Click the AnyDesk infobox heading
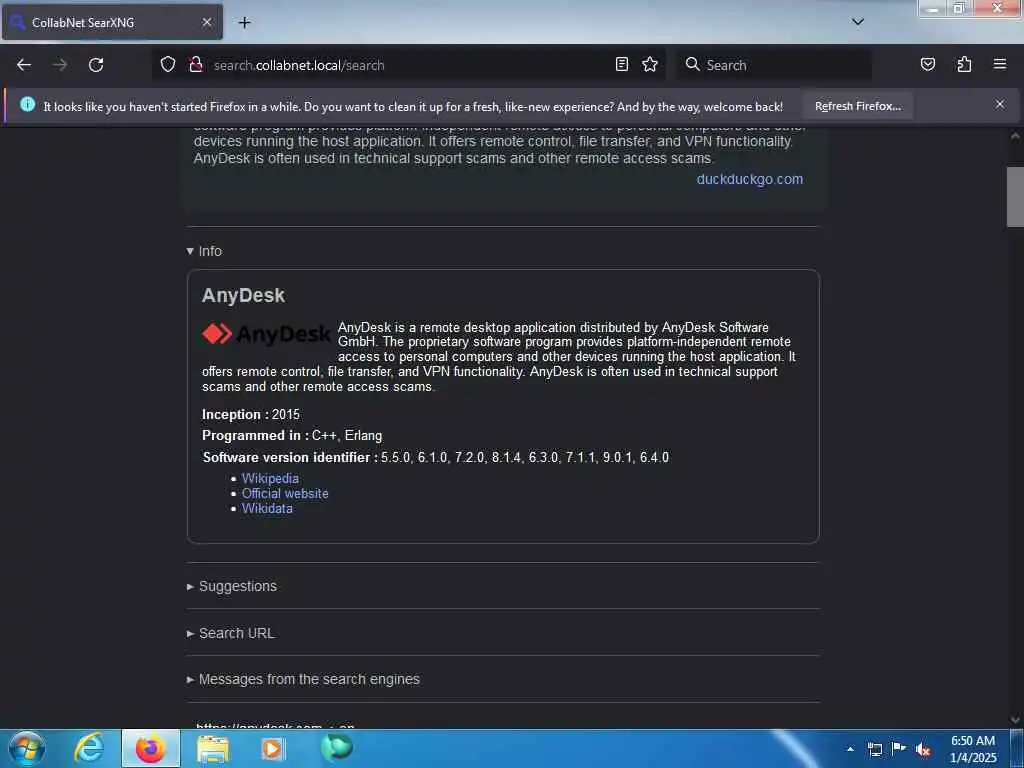Screen dimensions: 1024x768 point(243,295)
